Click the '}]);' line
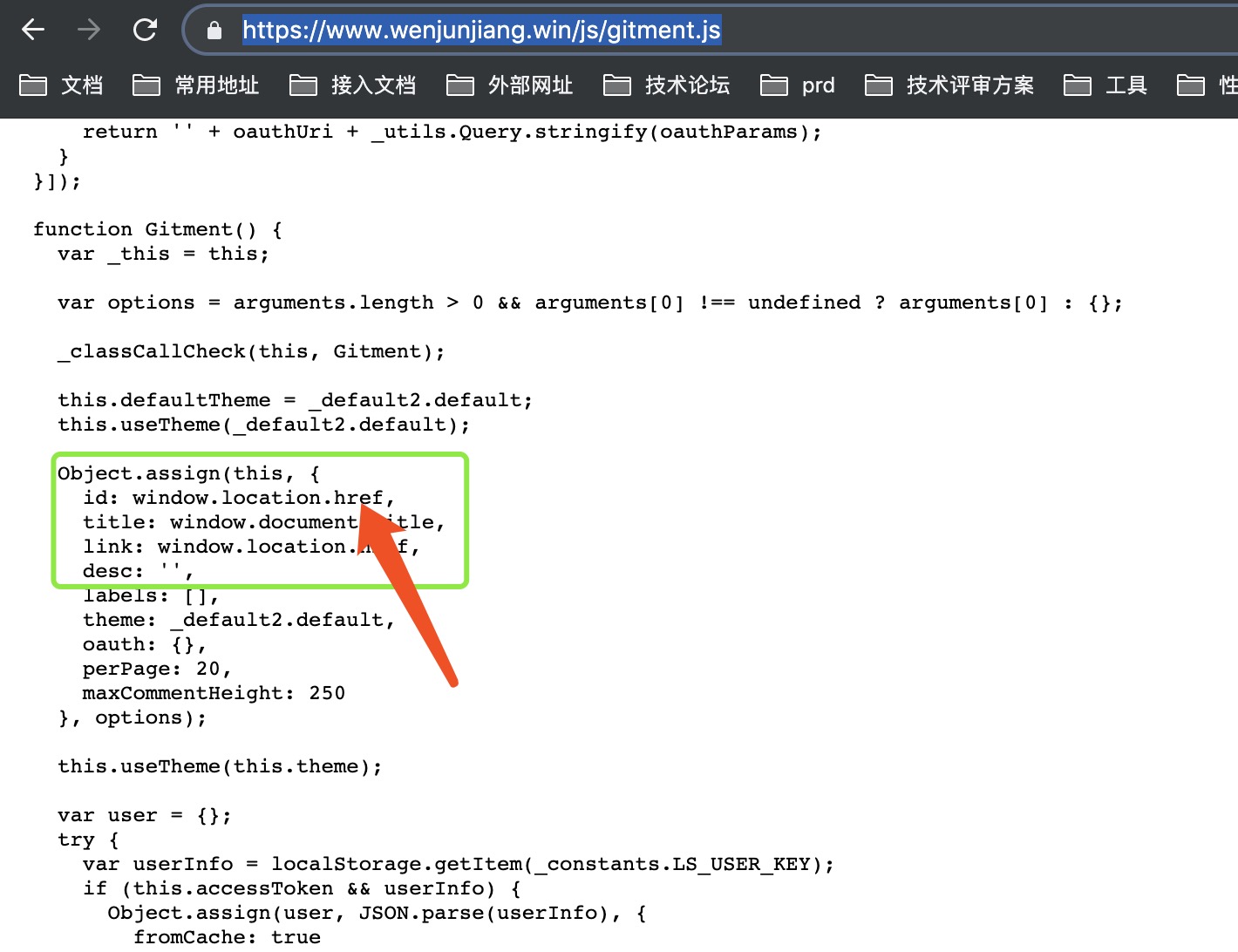Screen dimensions: 1238x952 58,180
